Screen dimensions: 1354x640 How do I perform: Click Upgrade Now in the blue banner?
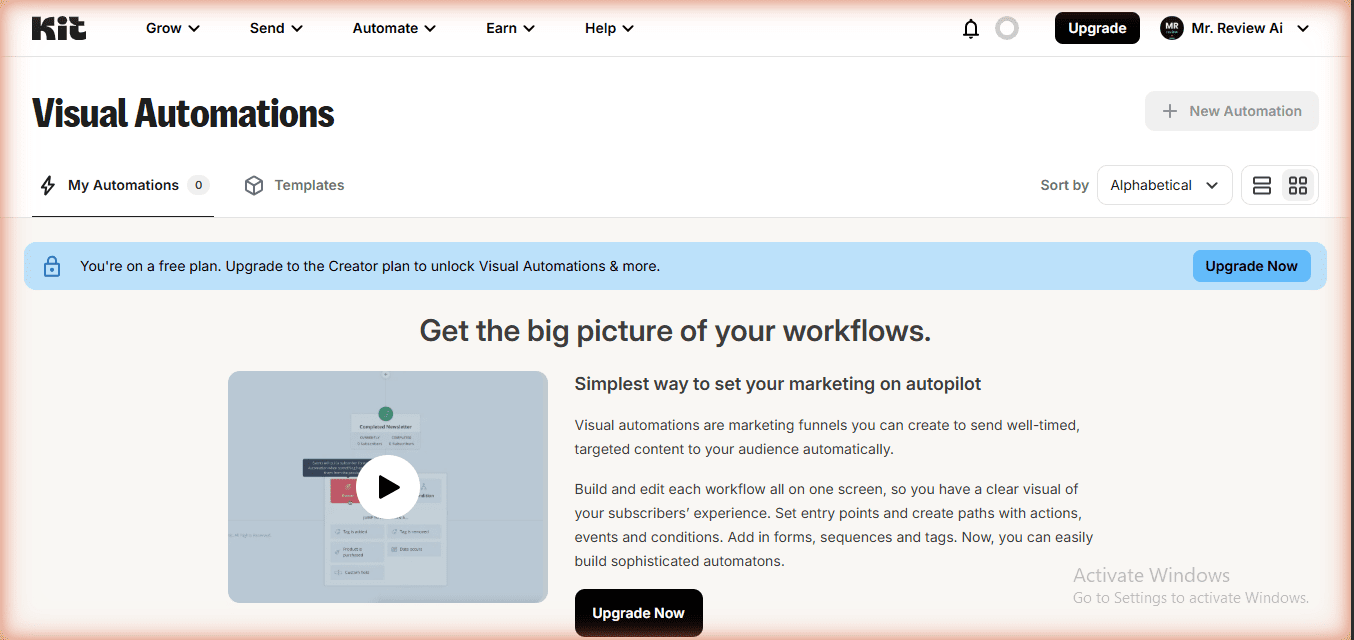pos(1251,266)
